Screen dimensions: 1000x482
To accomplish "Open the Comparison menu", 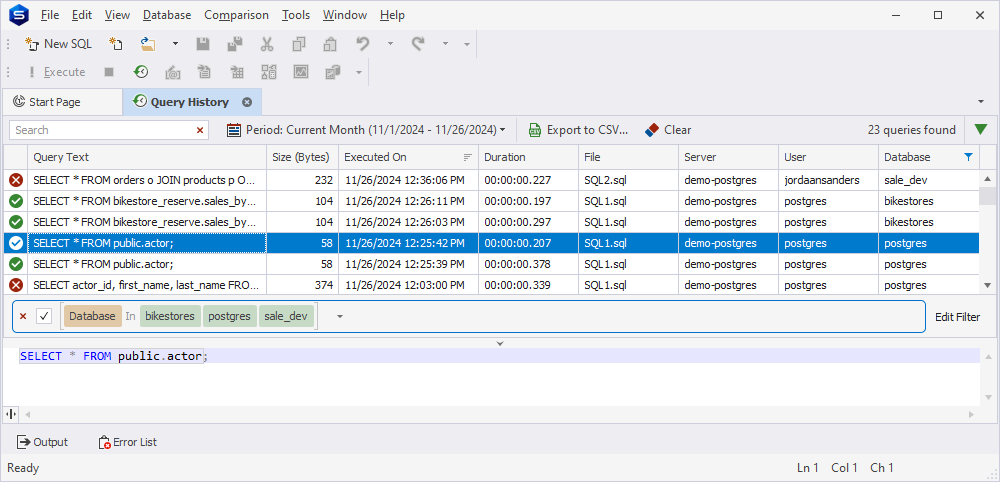I will coord(237,15).
